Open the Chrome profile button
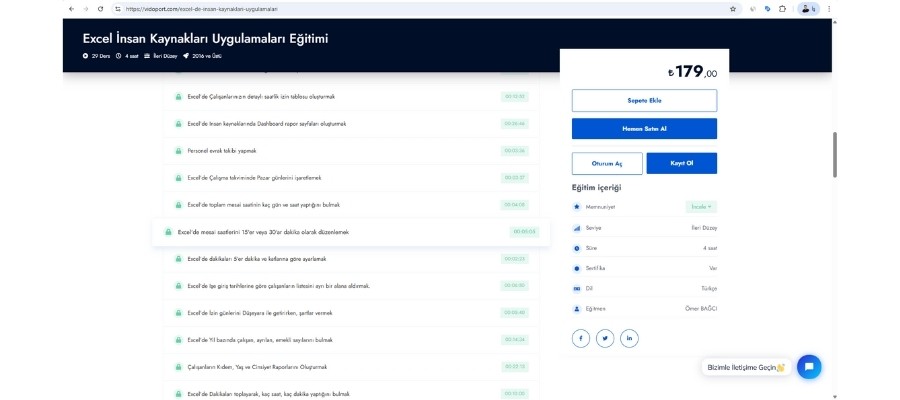This screenshot has height=400, width=900. pos(808,8)
